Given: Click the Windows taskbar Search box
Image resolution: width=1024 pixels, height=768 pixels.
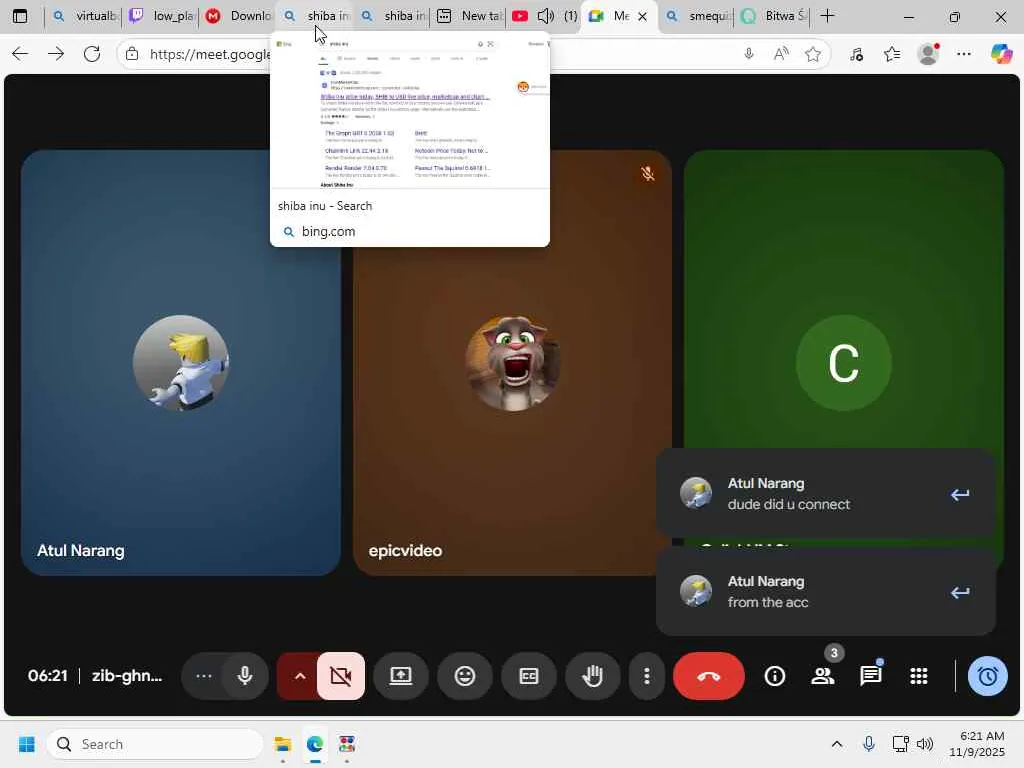Looking at the screenshot, I should tap(155, 744).
